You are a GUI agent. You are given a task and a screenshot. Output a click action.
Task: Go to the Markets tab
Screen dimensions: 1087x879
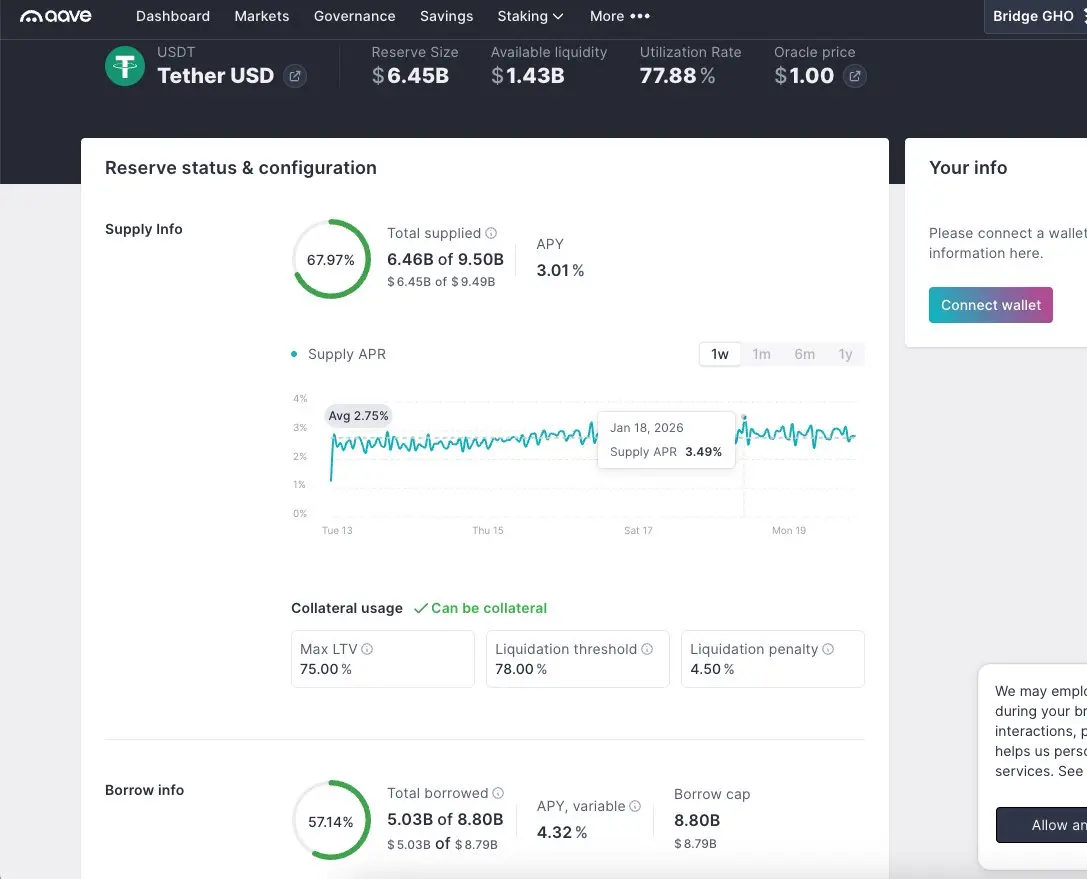[x=261, y=16]
